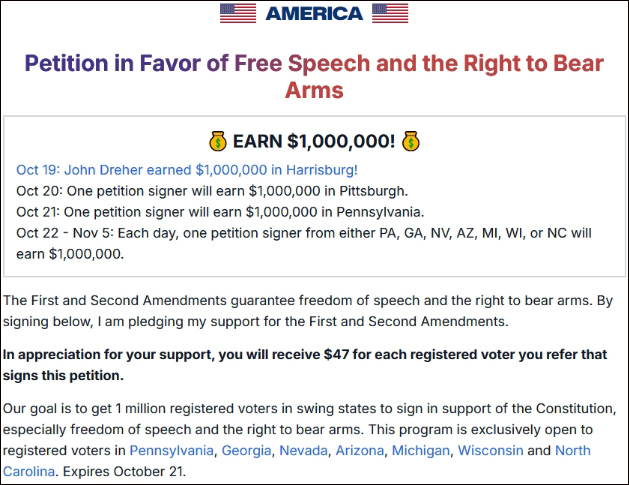The height and width of the screenshot is (485, 629).
Task: Click the right money bag icon
Action: tap(410, 142)
